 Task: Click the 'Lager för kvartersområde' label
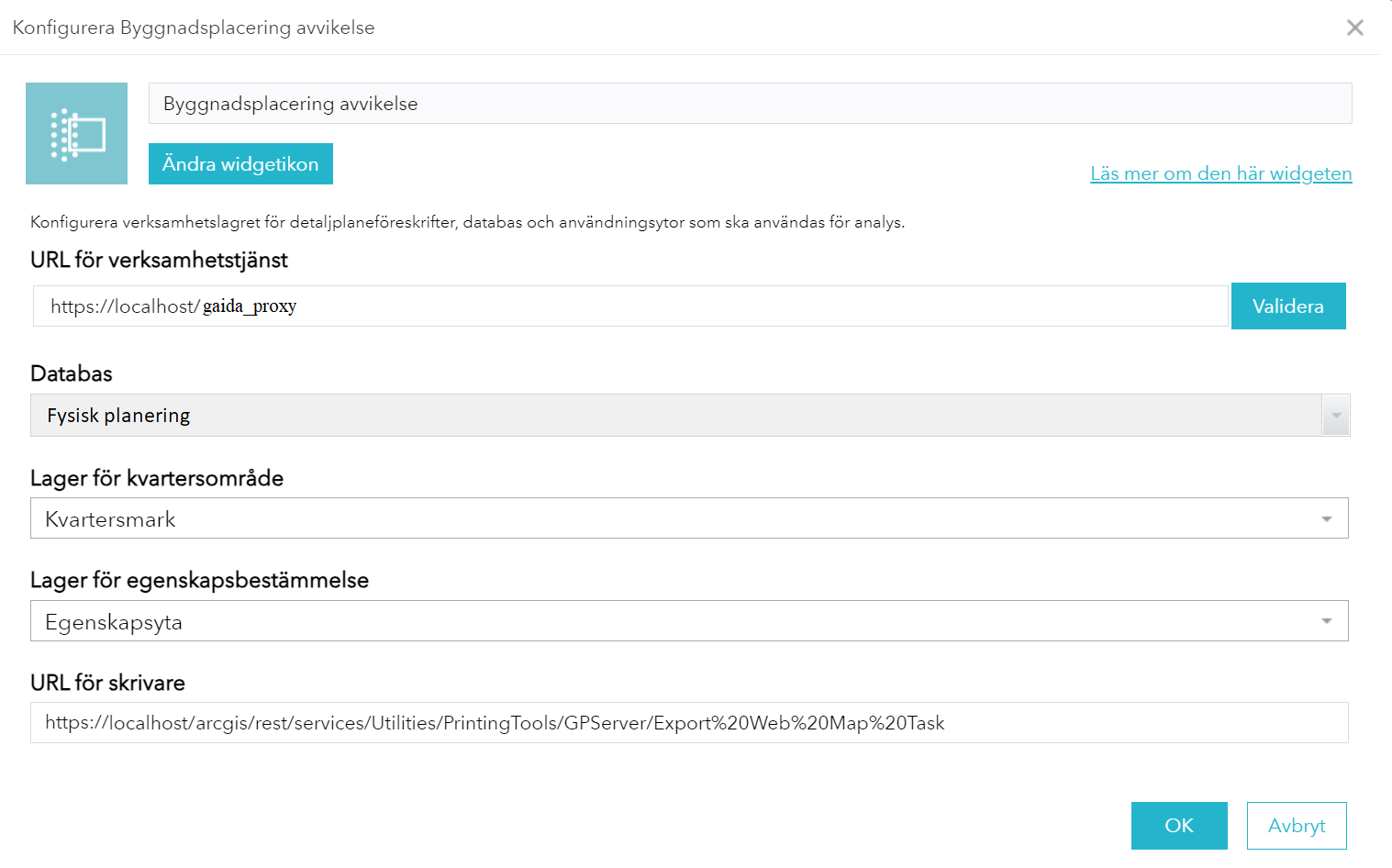pos(157,478)
